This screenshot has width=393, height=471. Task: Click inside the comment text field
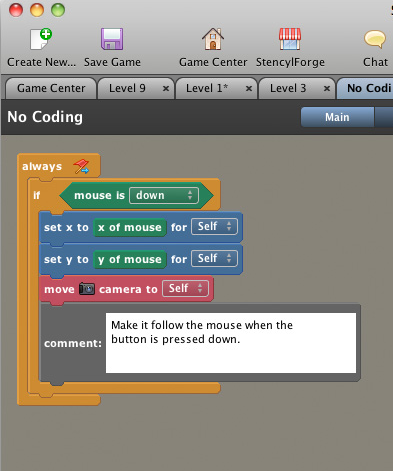click(x=231, y=343)
